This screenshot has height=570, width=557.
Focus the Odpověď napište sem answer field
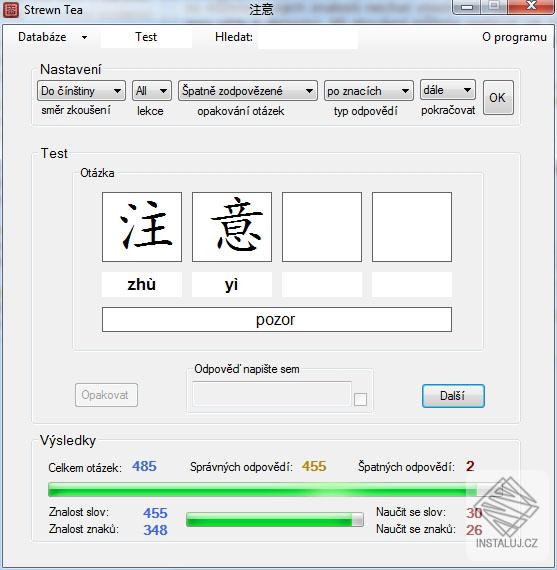pyautogui.click(x=272, y=393)
